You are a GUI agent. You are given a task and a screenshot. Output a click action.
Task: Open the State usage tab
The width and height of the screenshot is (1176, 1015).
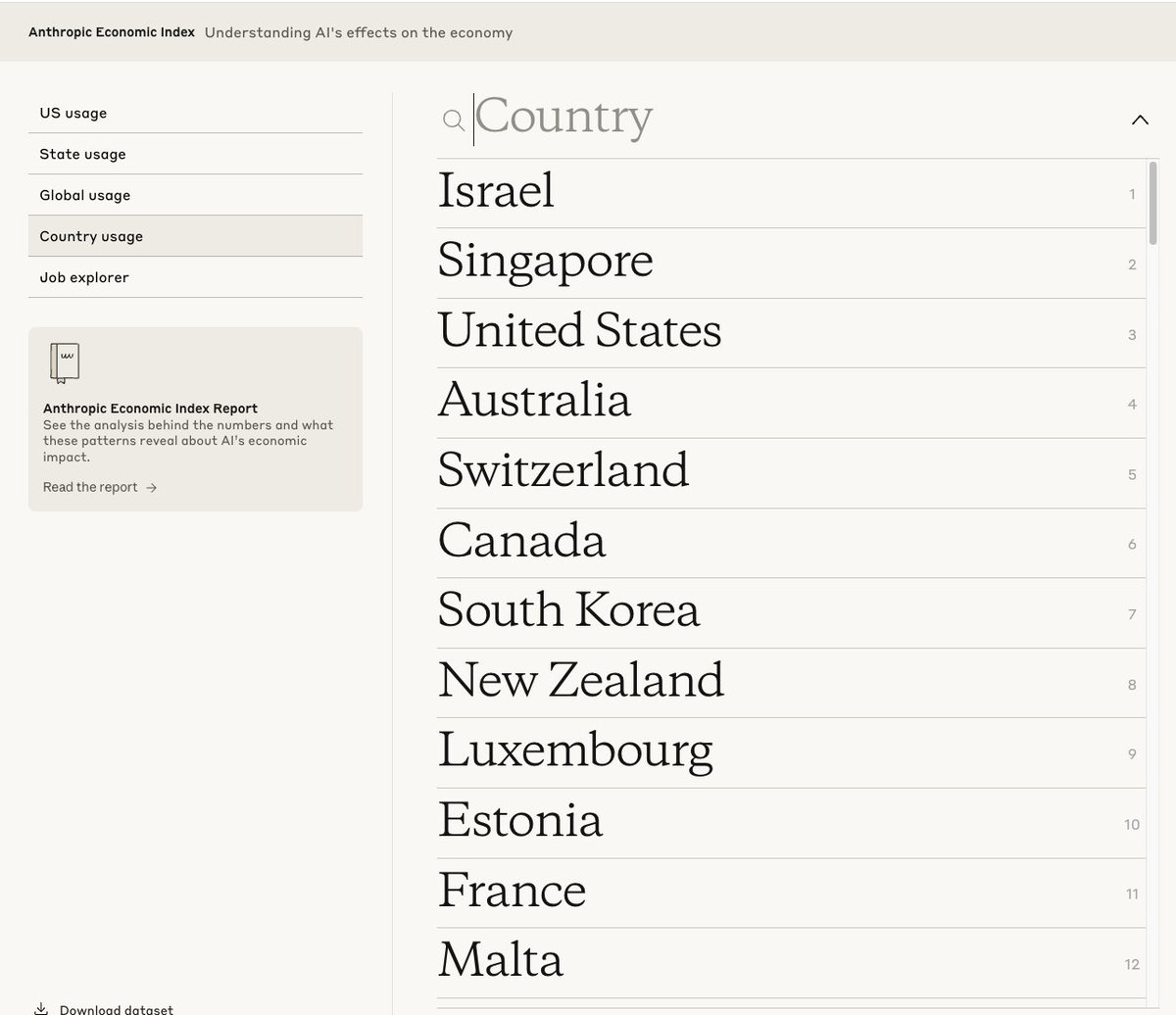[195, 154]
